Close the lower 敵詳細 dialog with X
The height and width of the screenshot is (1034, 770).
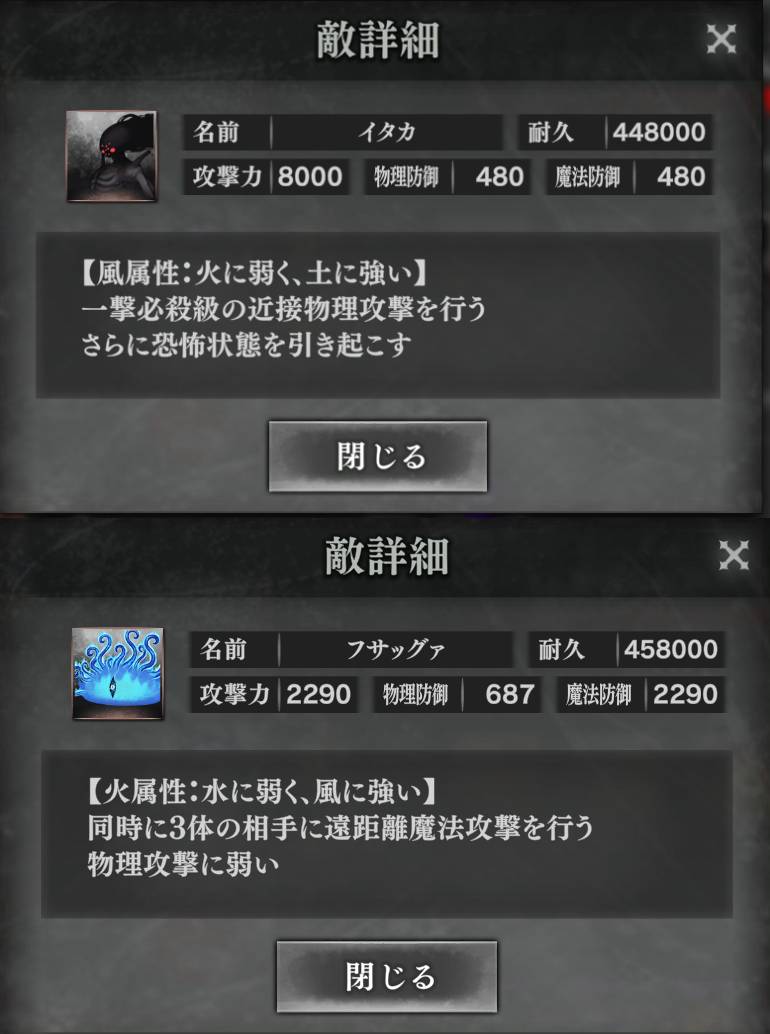tap(733, 555)
